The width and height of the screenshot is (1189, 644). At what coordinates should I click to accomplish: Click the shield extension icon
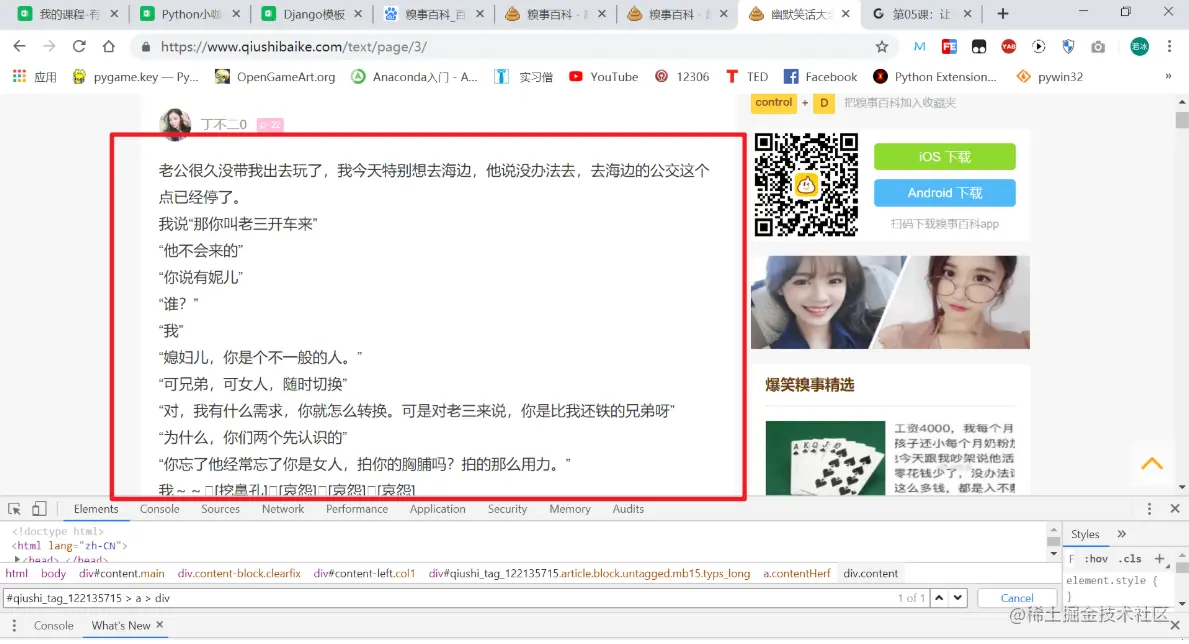(1068, 46)
